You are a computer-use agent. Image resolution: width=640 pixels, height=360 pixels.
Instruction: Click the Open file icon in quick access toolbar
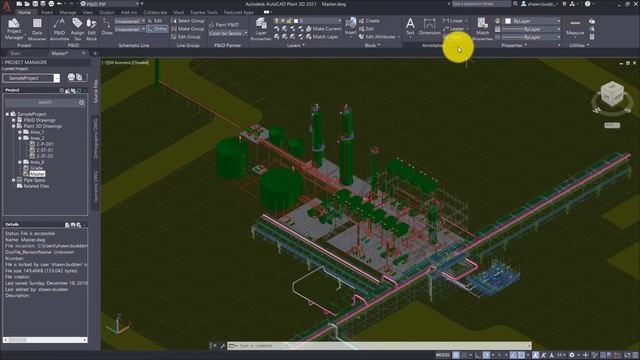pyautogui.click(x=27, y=4)
